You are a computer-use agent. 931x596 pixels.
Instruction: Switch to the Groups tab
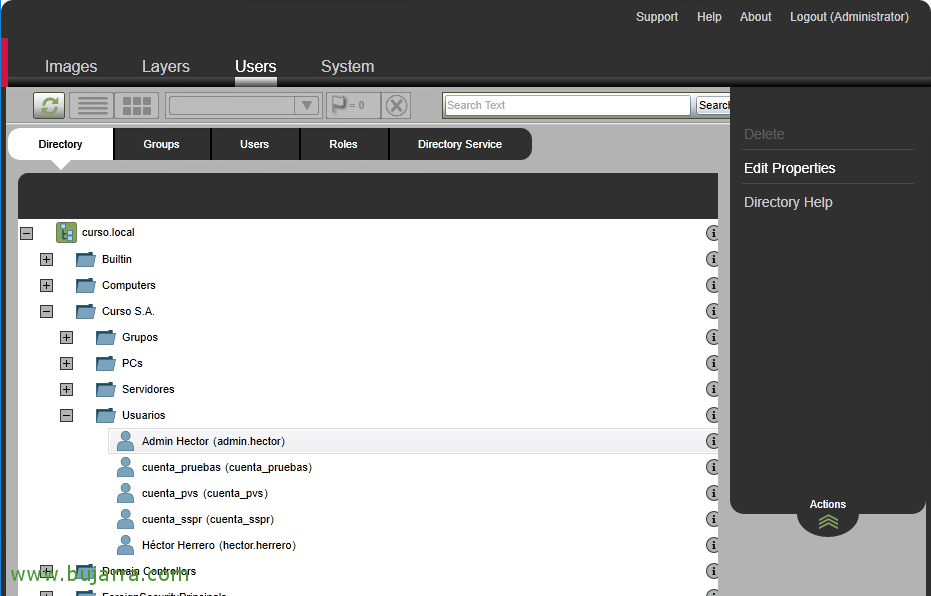click(161, 144)
